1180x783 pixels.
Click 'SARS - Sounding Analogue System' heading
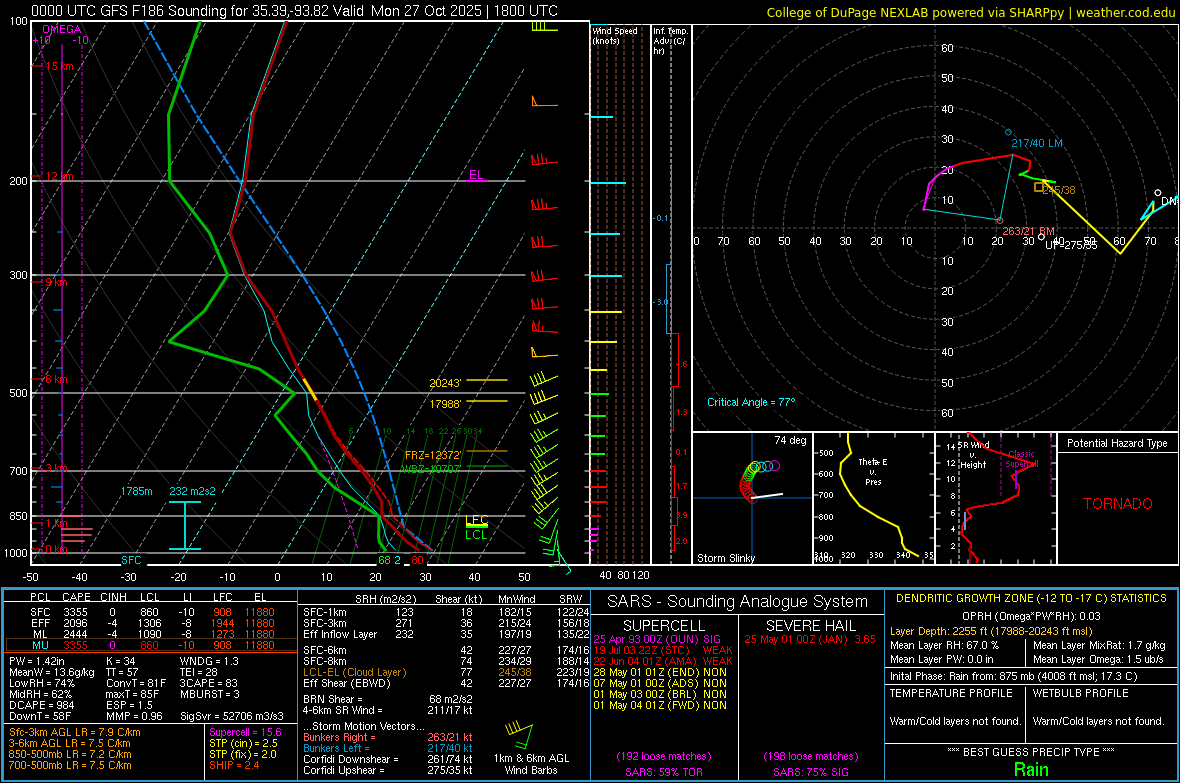737,602
